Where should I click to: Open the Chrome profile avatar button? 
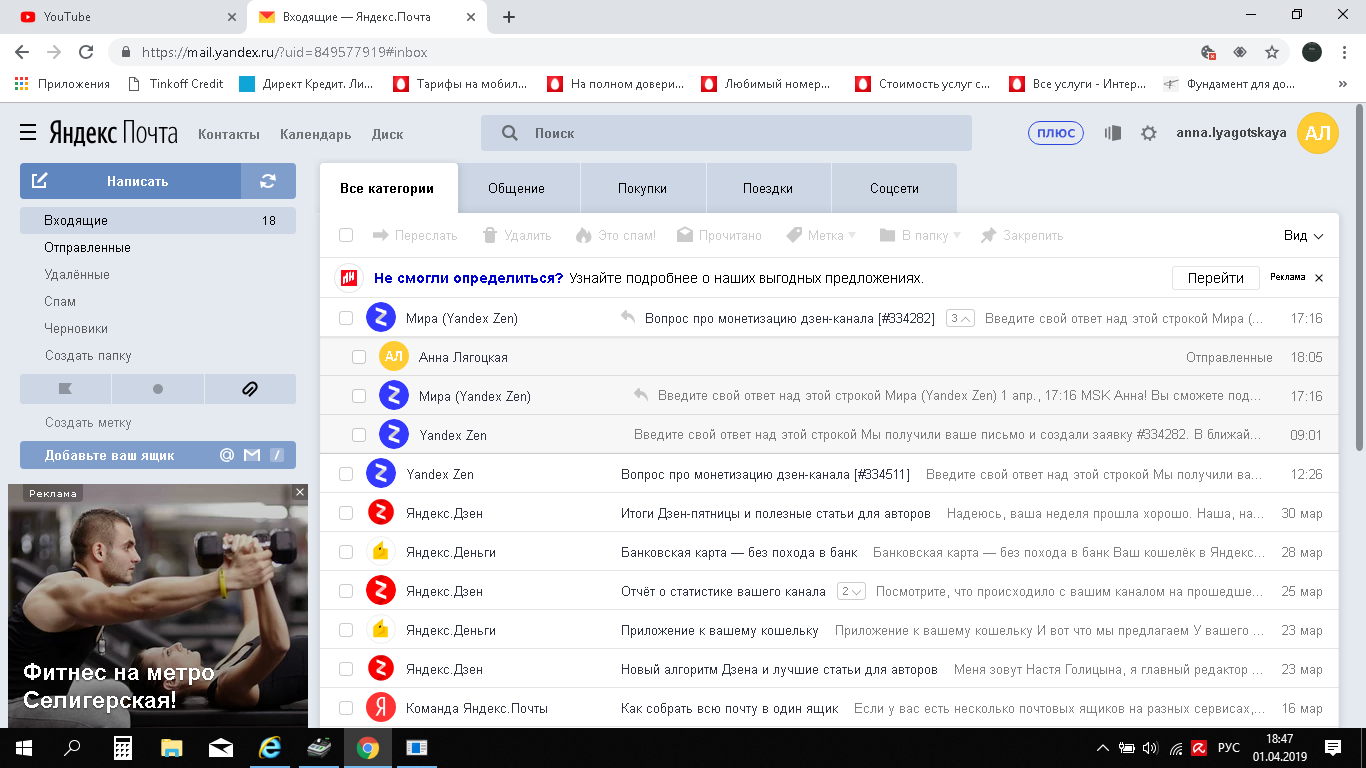pyautogui.click(x=1312, y=52)
